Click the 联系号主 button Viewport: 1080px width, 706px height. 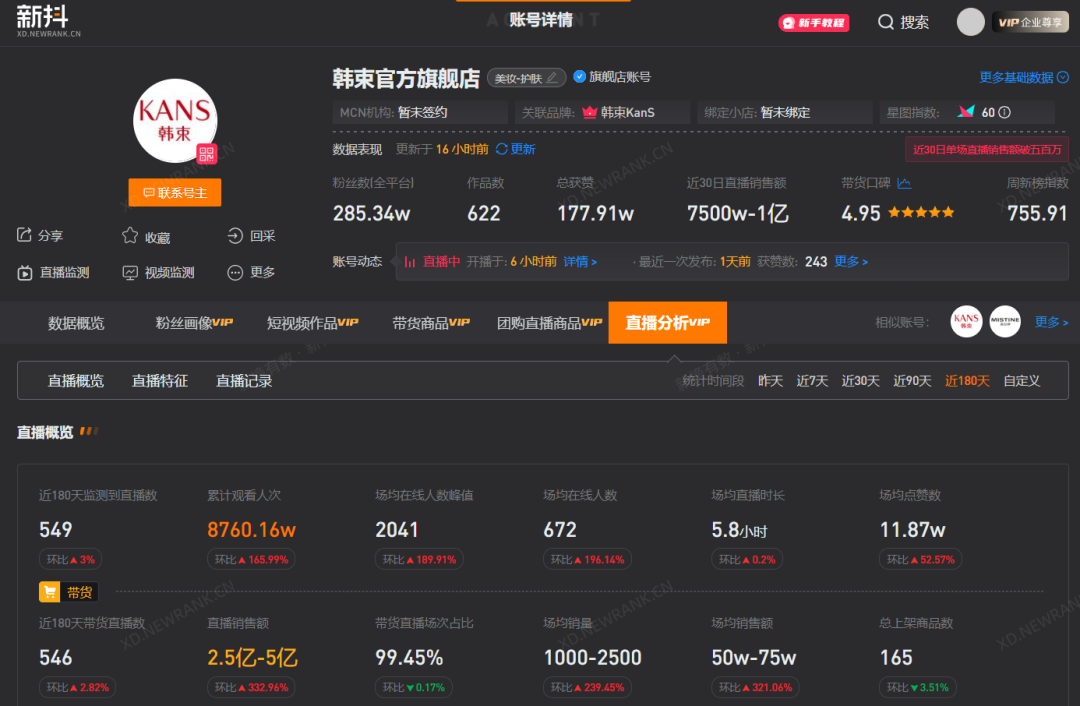pos(175,193)
